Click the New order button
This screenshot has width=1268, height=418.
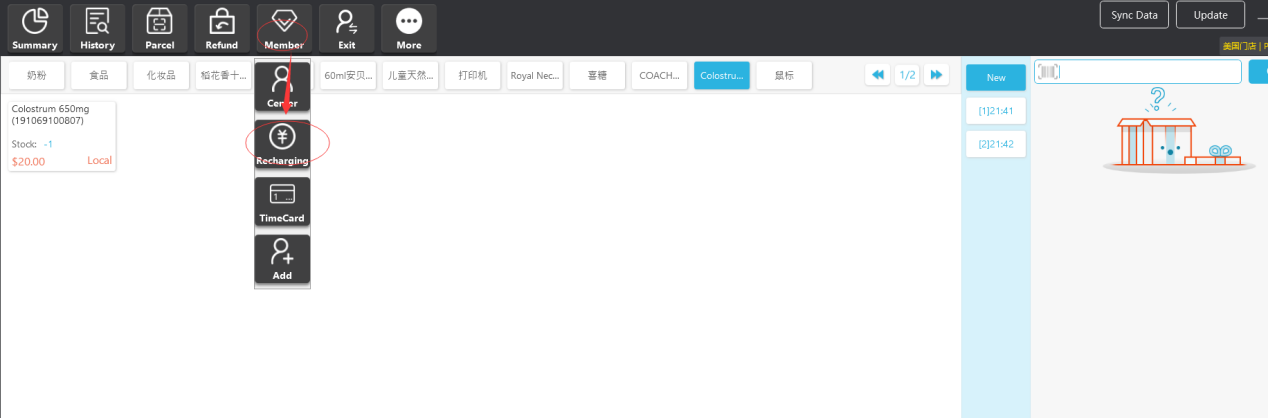[x=996, y=78]
